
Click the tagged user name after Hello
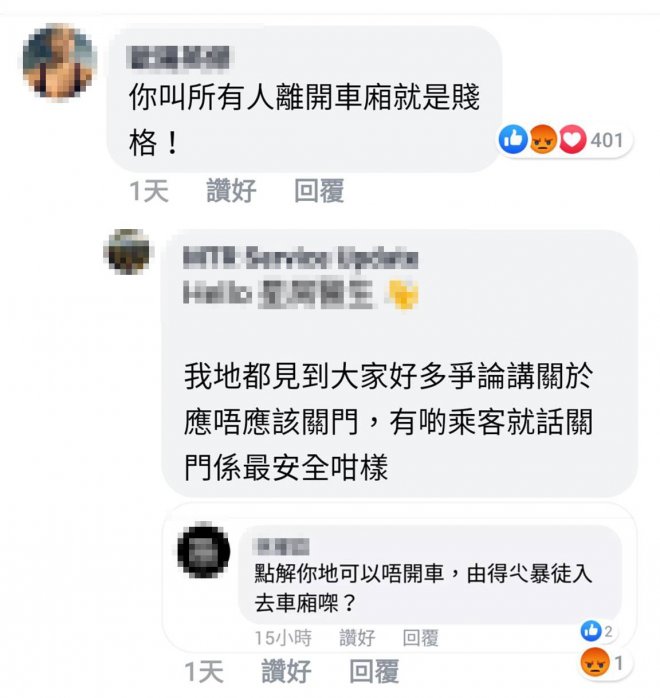click(315, 295)
